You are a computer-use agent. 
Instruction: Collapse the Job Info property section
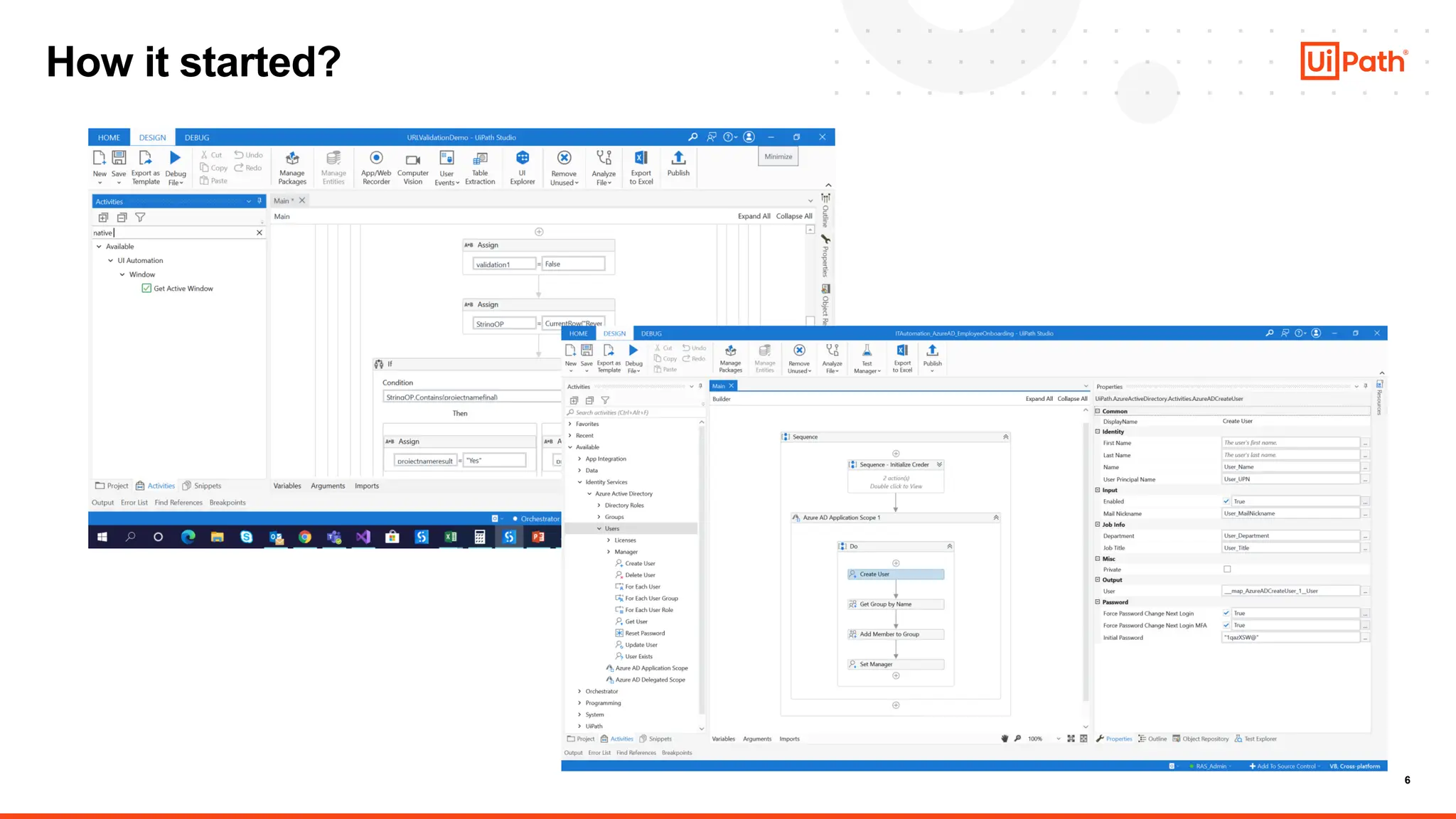point(1098,525)
